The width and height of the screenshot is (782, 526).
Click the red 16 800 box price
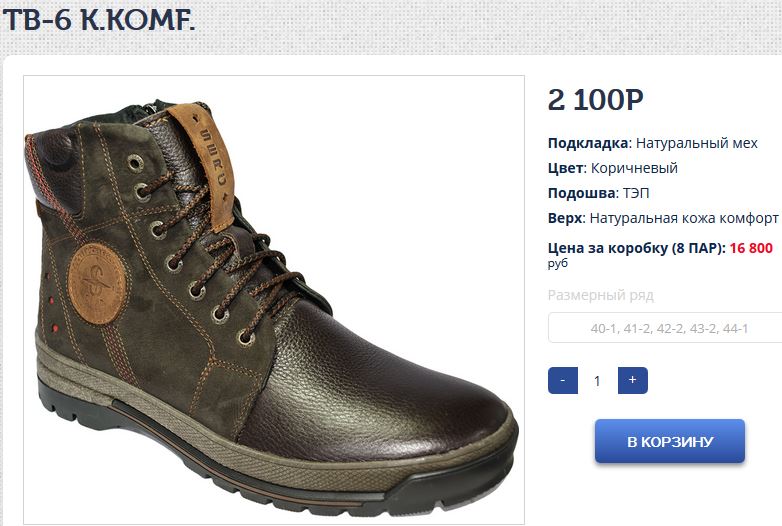pyautogui.click(x=751, y=248)
